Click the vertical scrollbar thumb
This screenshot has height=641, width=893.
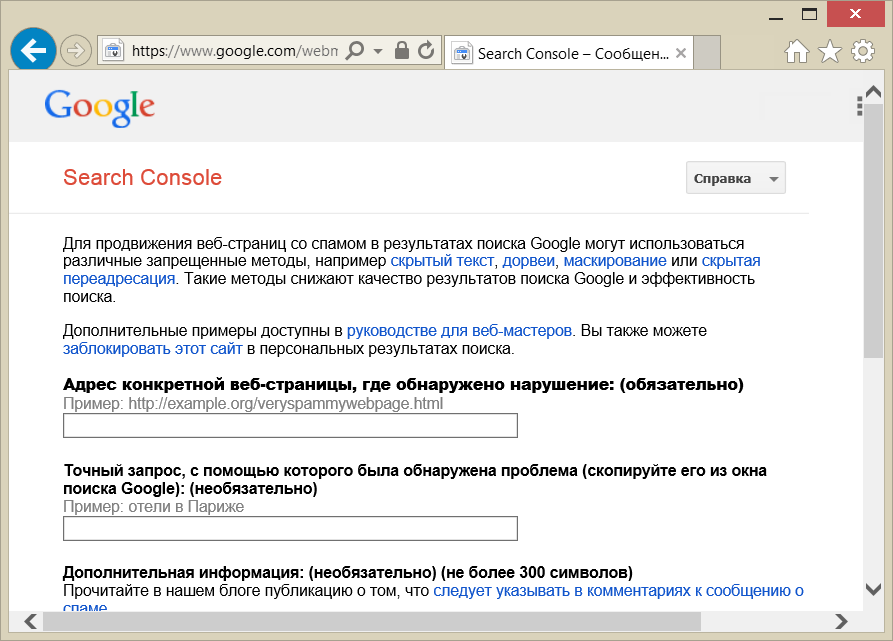coord(873,231)
